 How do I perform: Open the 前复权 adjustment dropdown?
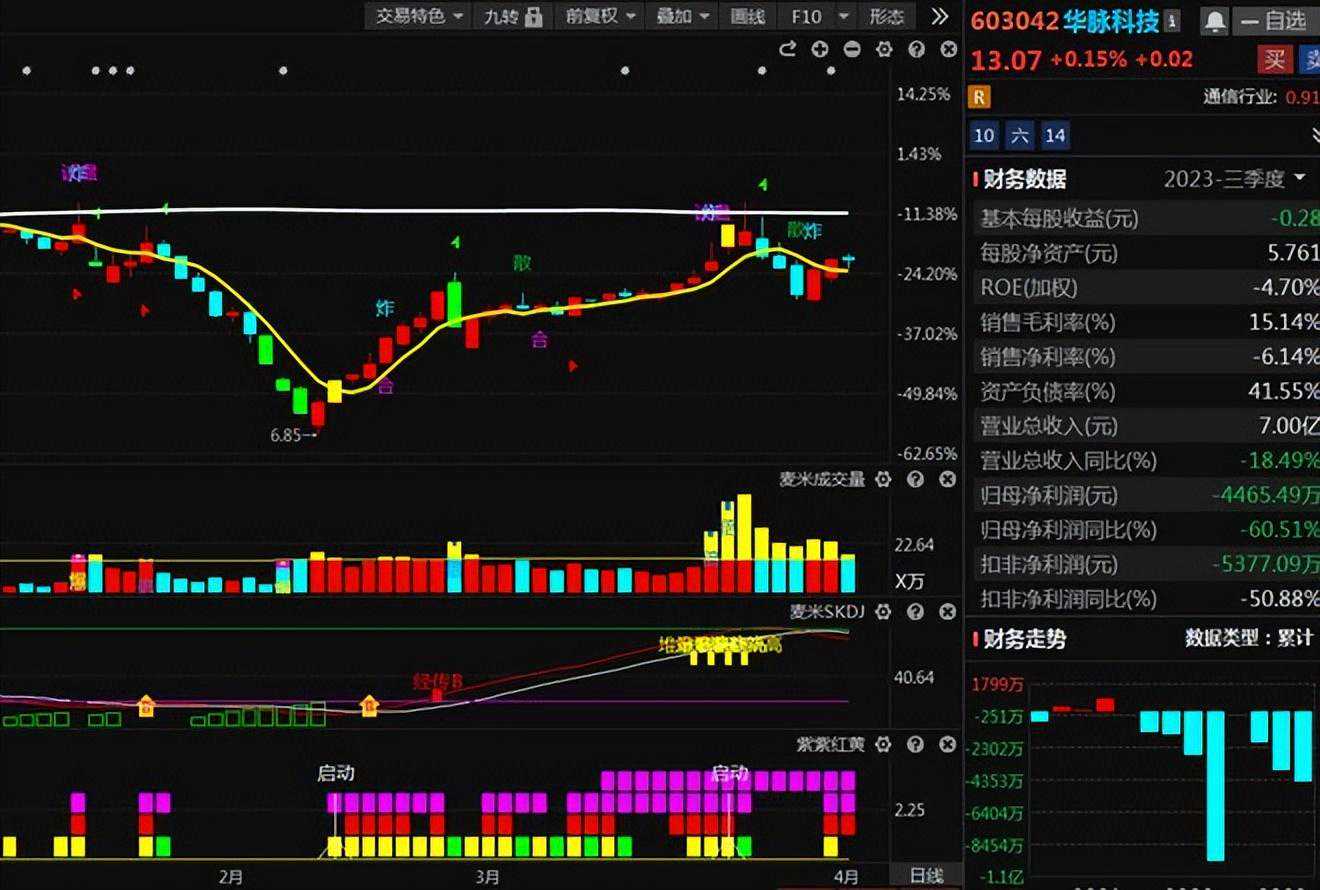point(600,16)
